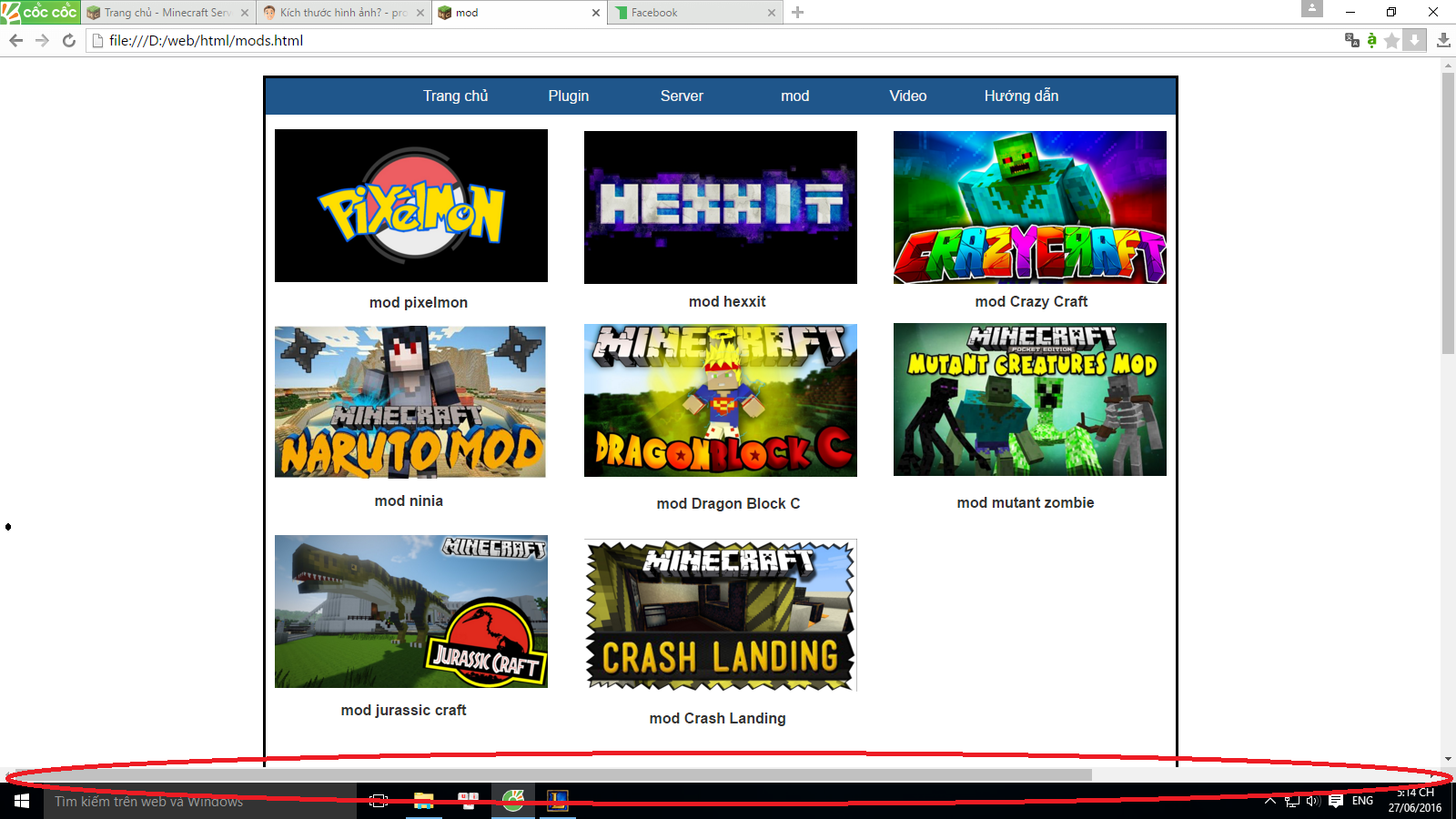Open the Jurassic Craft thumbnail
This screenshot has width=1456, height=819.
coord(411,612)
